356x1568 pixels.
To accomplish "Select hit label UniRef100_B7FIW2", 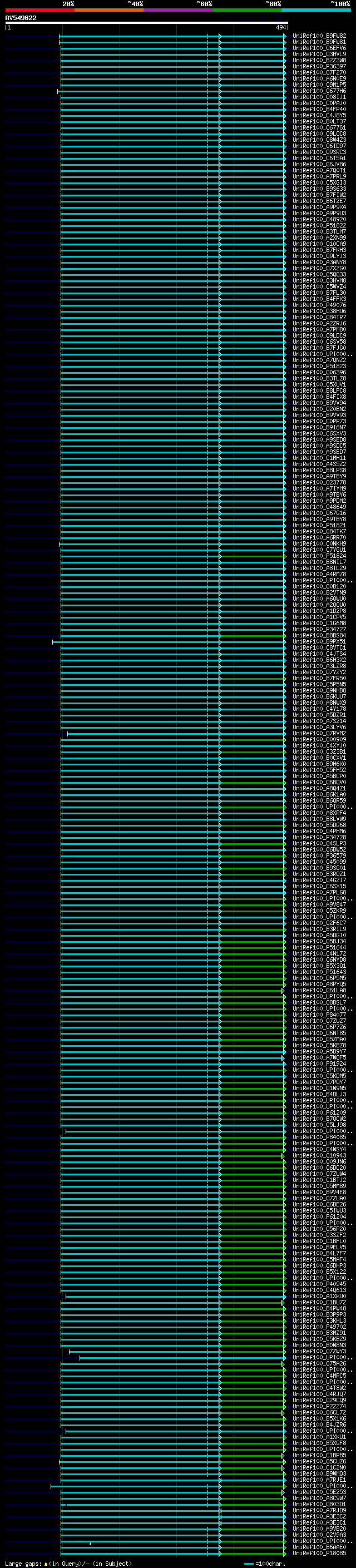I will click(319, 195).
